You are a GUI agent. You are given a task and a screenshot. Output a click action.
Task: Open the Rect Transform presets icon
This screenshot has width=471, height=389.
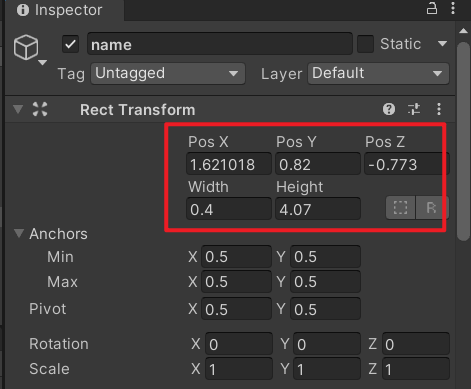click(414, 109)
